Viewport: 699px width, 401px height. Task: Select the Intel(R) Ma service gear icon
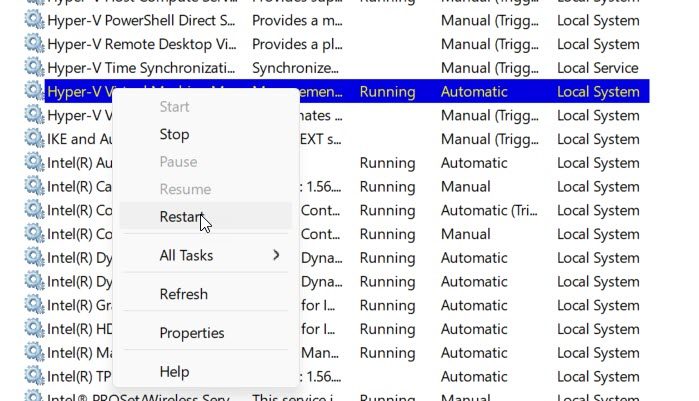(x=34, y=353)
